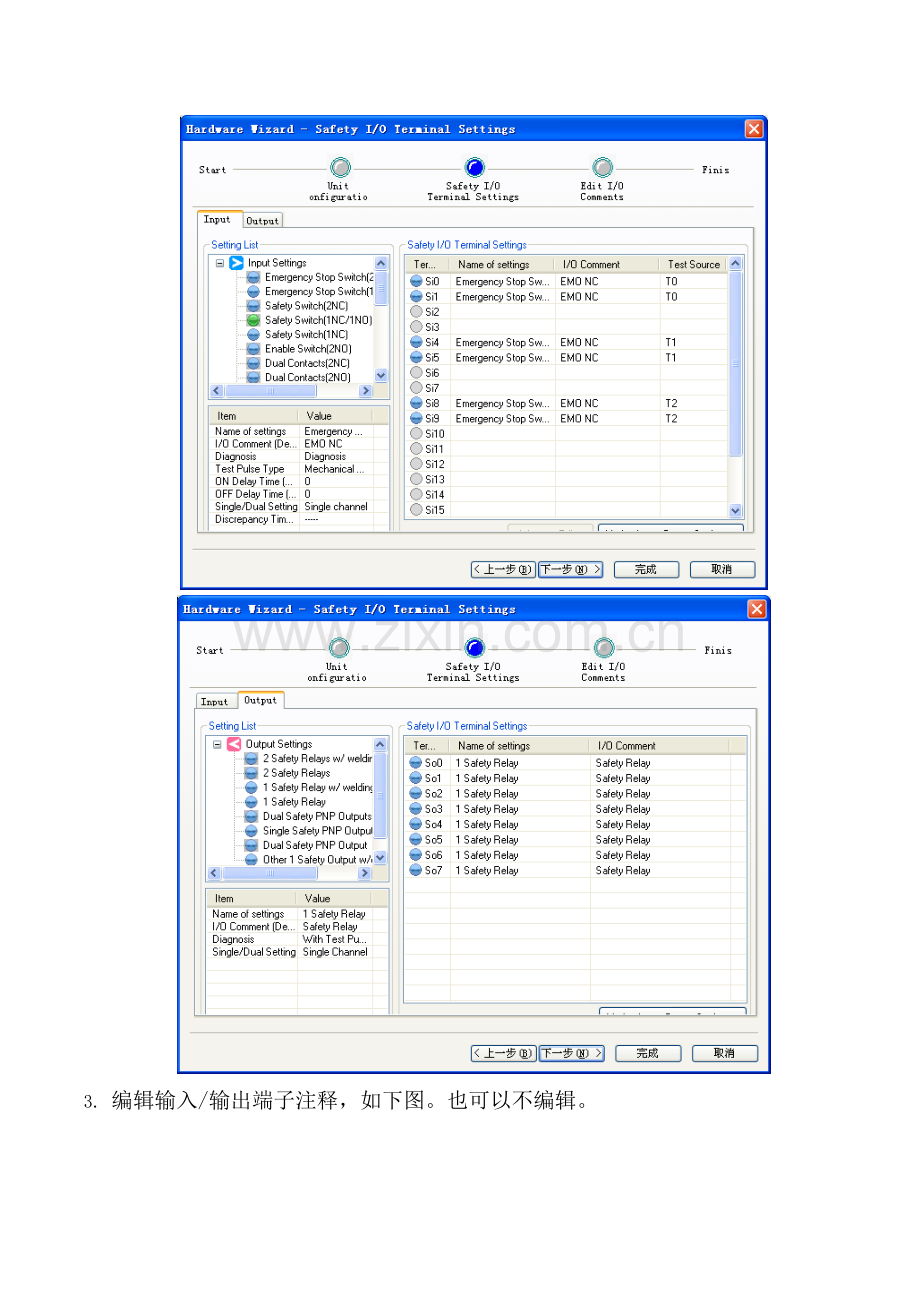
Task: Switch to Output tab beside active Input tab
Action: 263,221
